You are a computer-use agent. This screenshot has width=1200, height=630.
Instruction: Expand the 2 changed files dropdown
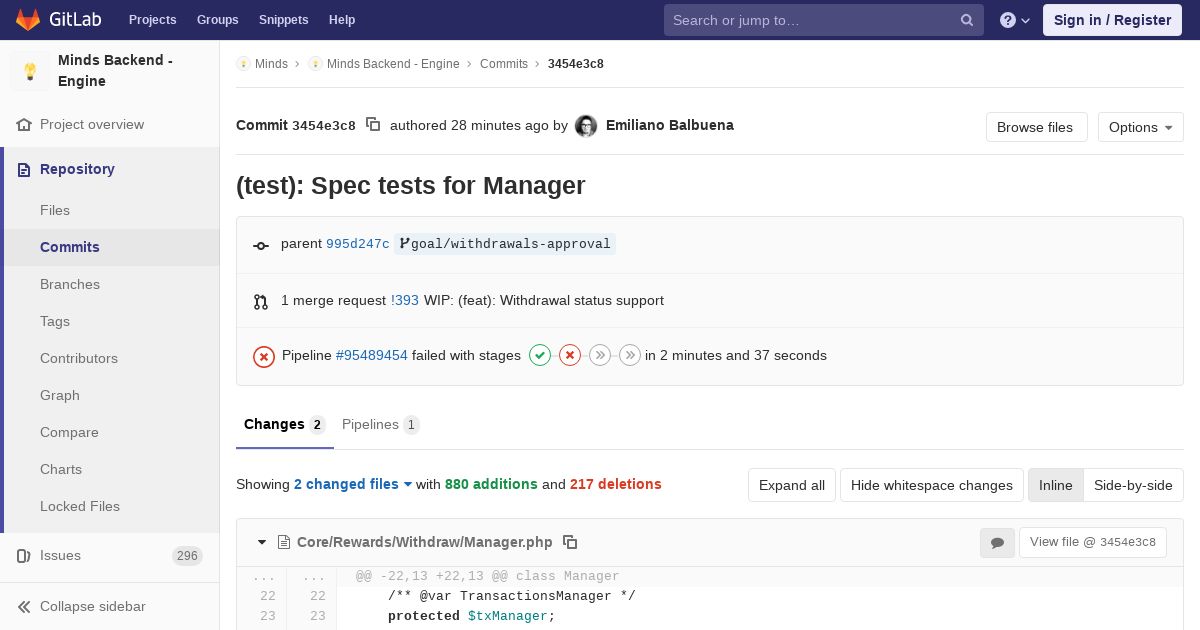353,484
